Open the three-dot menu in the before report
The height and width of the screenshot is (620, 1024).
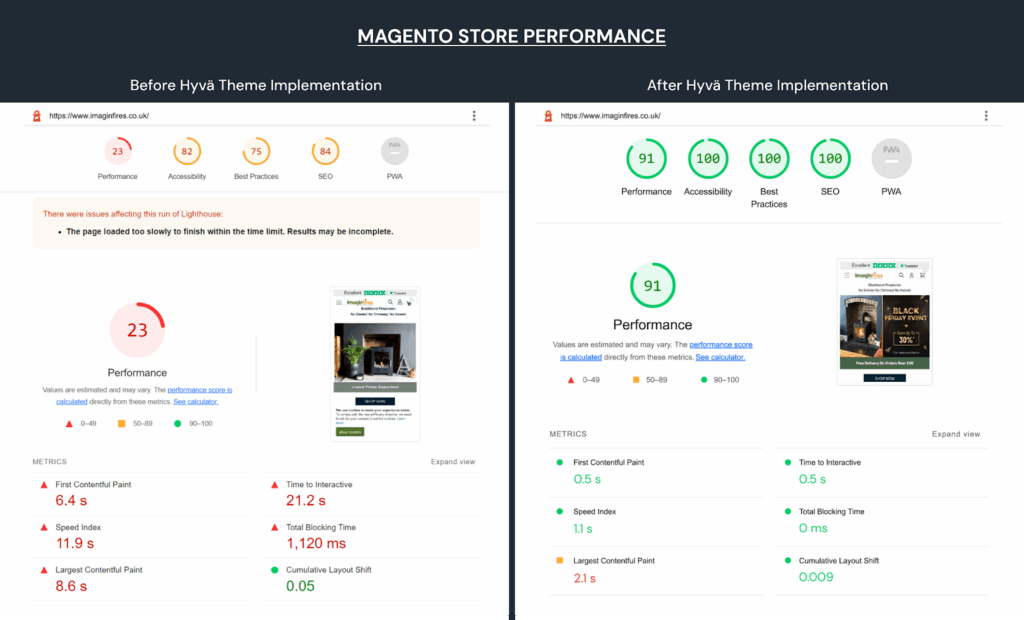click(474, 116)
